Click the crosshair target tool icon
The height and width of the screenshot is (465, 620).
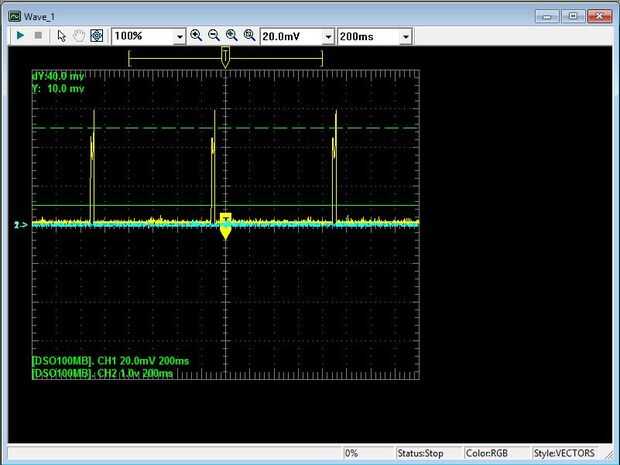[96, 35]
